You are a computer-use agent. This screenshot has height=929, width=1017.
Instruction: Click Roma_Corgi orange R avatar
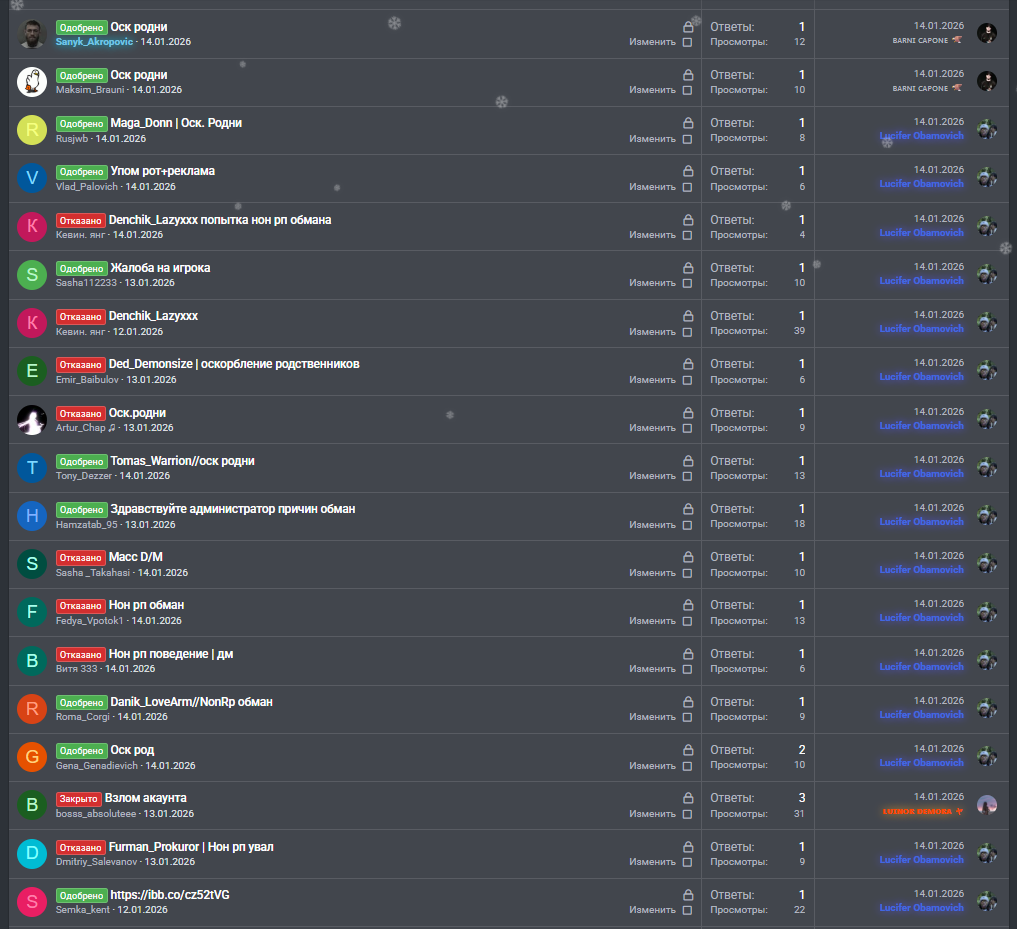[32, 708]
